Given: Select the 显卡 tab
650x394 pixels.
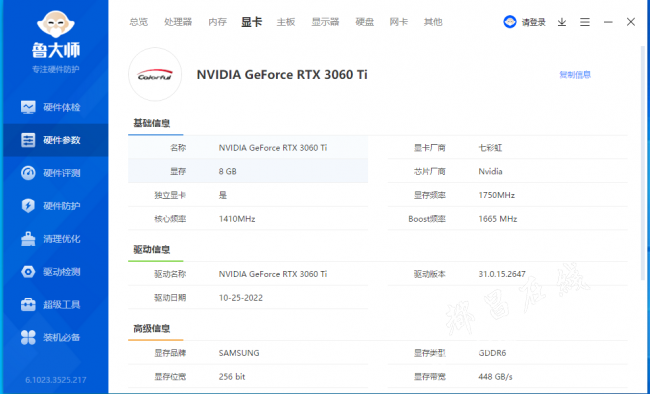Looking at the screenshot, I should coord(252,22).
